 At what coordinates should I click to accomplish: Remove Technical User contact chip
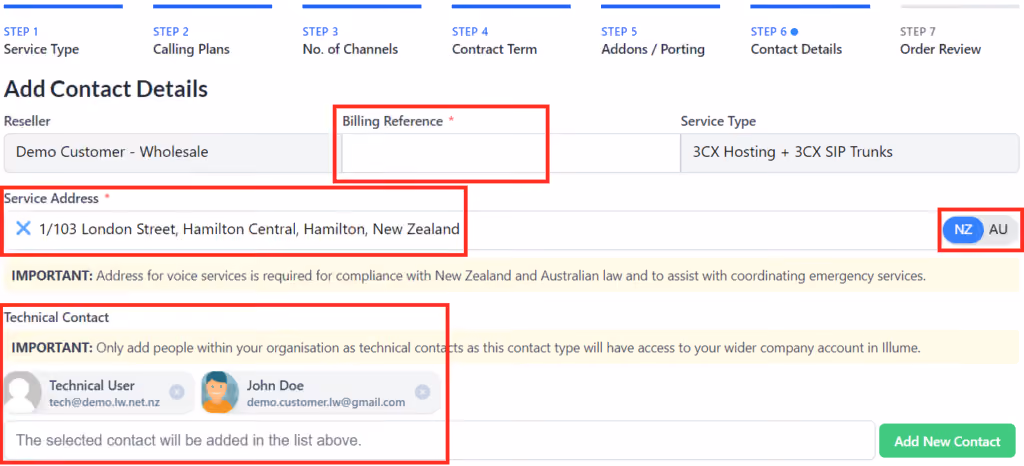pos(176,392)
